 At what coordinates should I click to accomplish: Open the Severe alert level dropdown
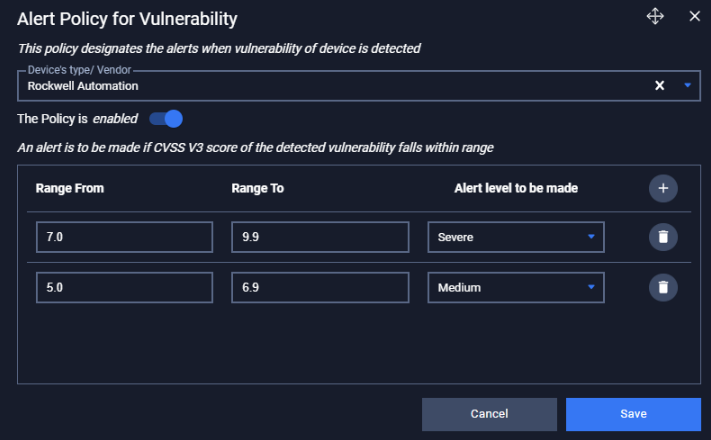click(516, 237)
